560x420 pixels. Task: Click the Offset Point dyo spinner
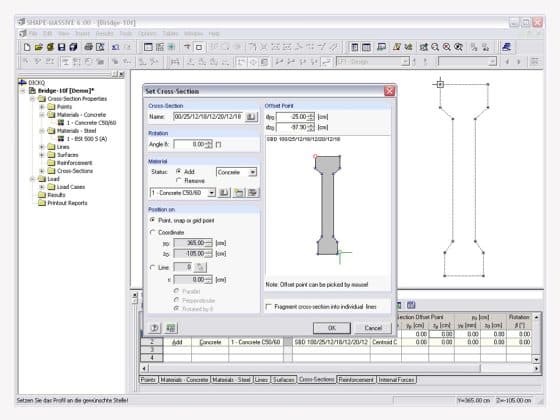tap(311, 117)
